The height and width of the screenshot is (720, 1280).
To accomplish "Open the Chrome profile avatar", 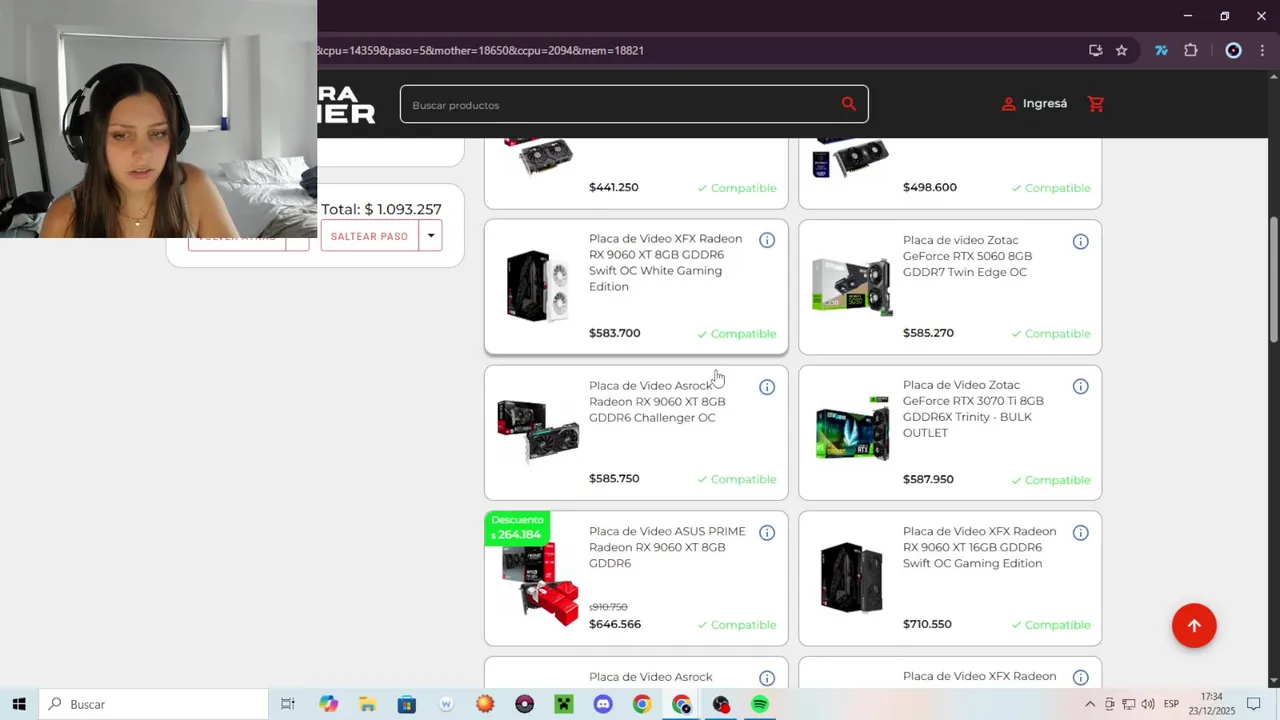I will pyautogui.click(x=1233, y=50).
